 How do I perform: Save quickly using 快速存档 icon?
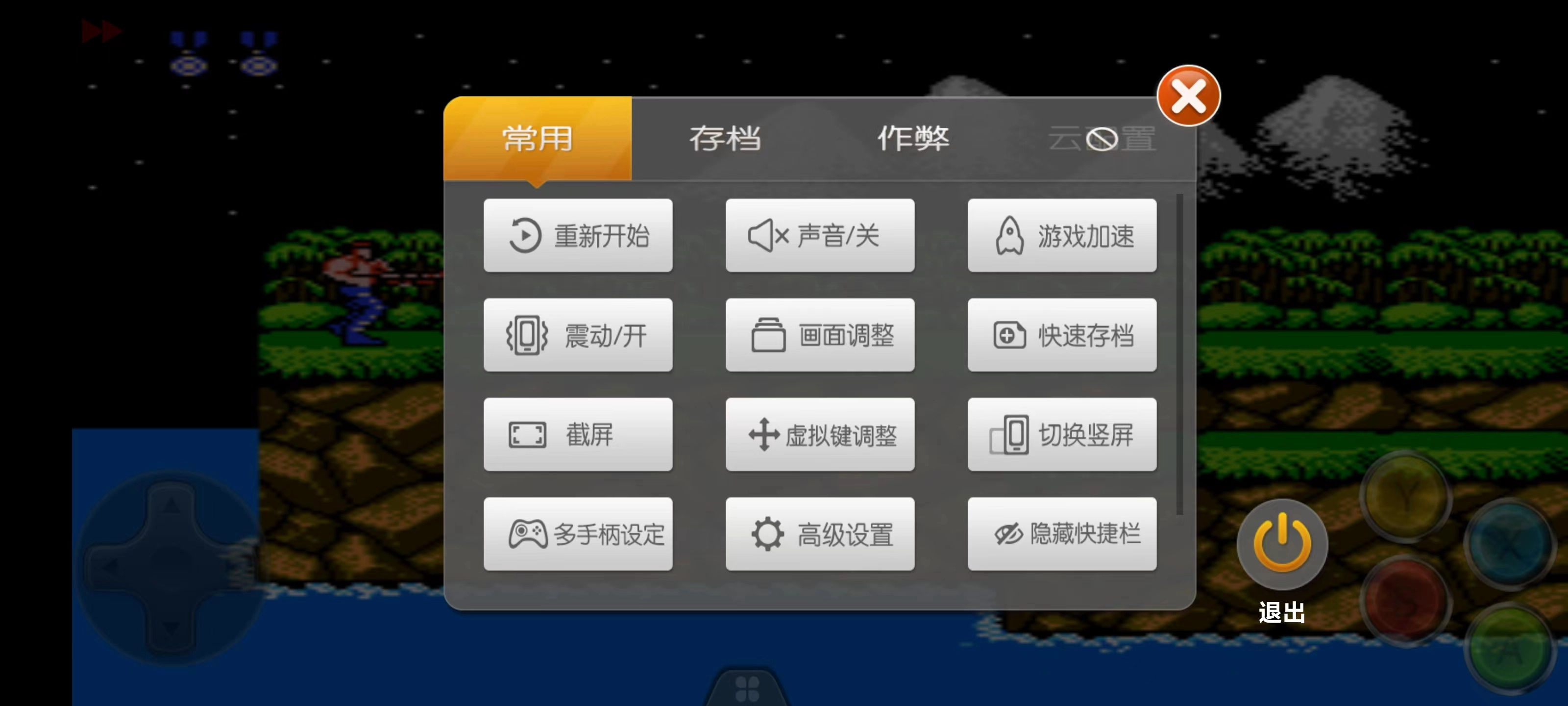(1062, 334)
